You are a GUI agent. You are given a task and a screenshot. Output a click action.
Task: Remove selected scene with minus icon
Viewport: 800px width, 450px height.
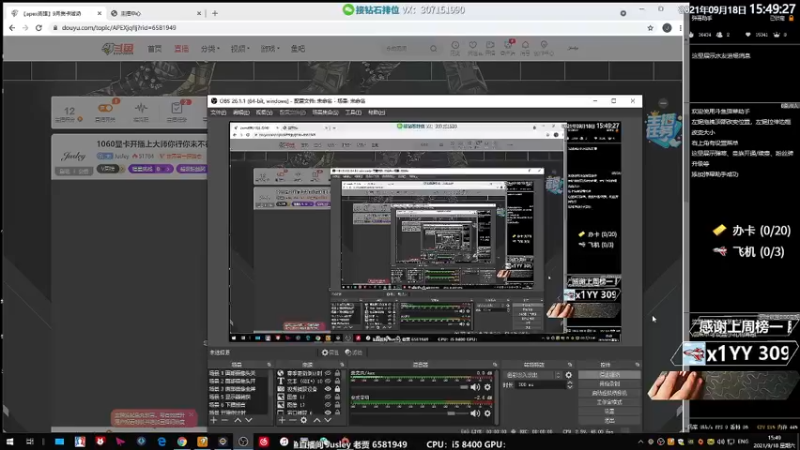pyautogui.click(x=225, y=420)
